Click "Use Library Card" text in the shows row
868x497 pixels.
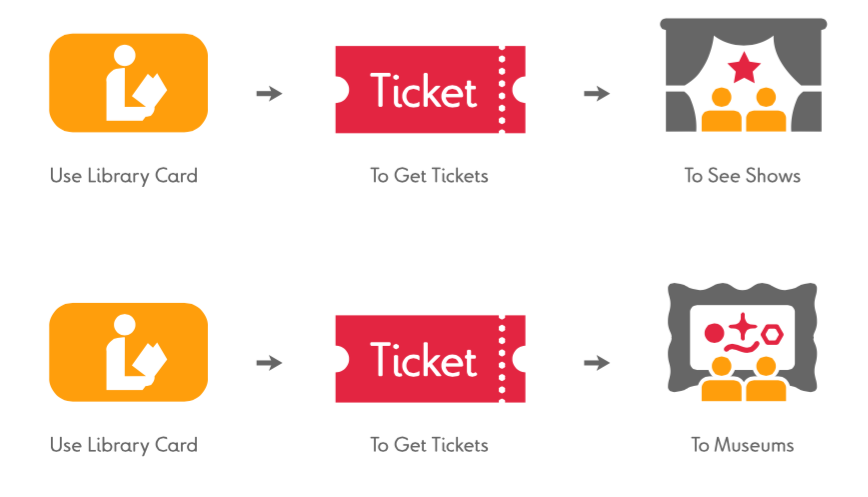click(124, 176)
